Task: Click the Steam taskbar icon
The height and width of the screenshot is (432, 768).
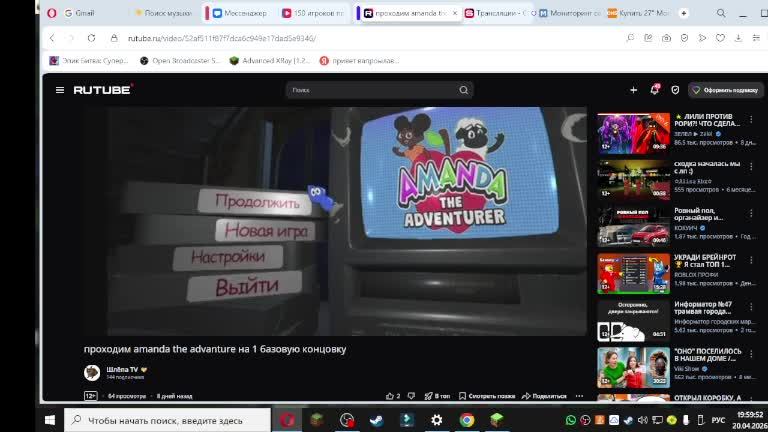Action: 376,420
